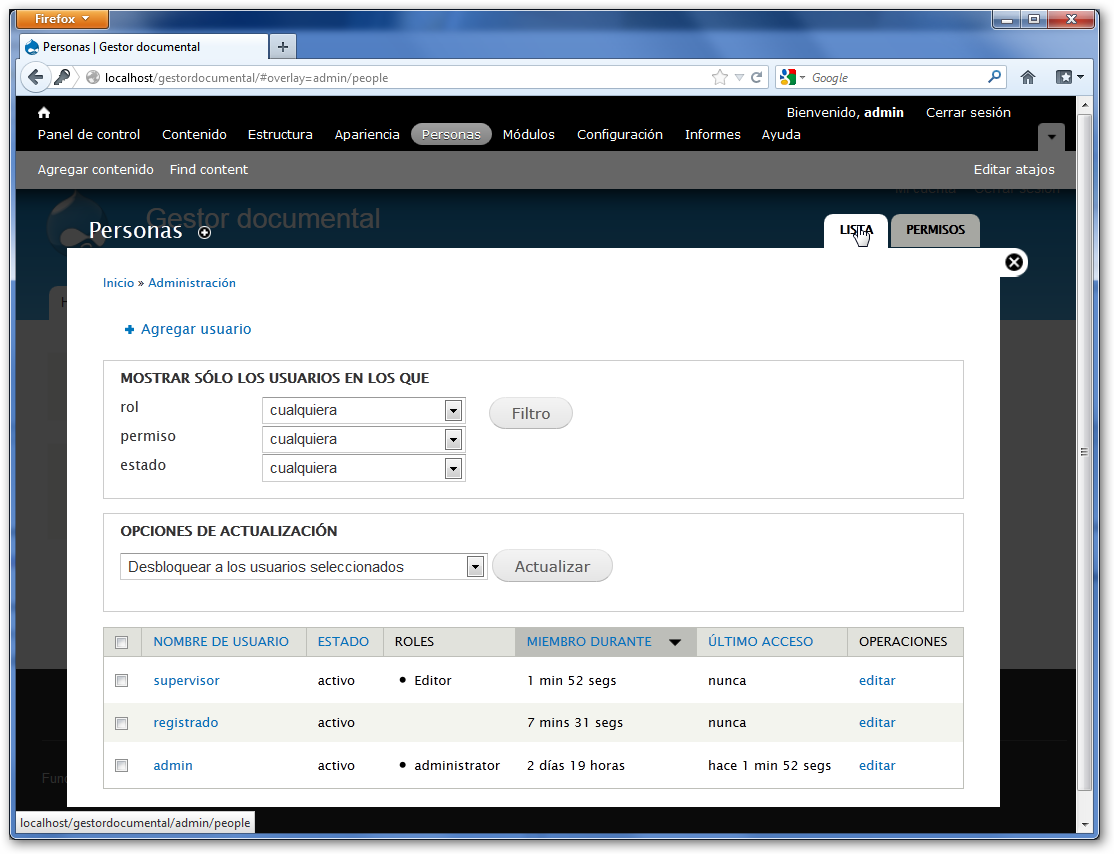Switch to the Permisos tab

point(935,230)
